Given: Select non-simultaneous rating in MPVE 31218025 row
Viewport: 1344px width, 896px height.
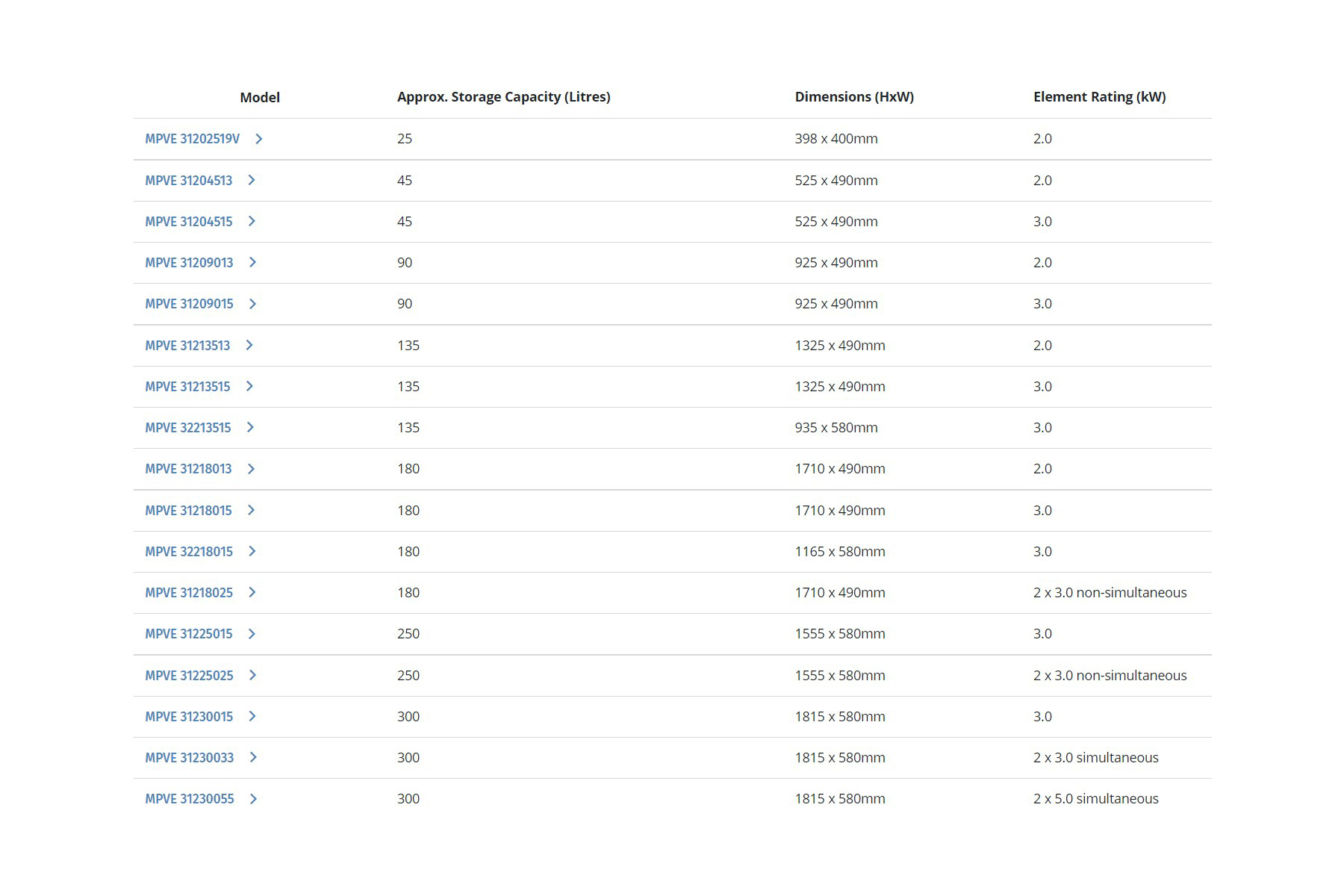Looking at the screenshot, I should pos(1110,593).
